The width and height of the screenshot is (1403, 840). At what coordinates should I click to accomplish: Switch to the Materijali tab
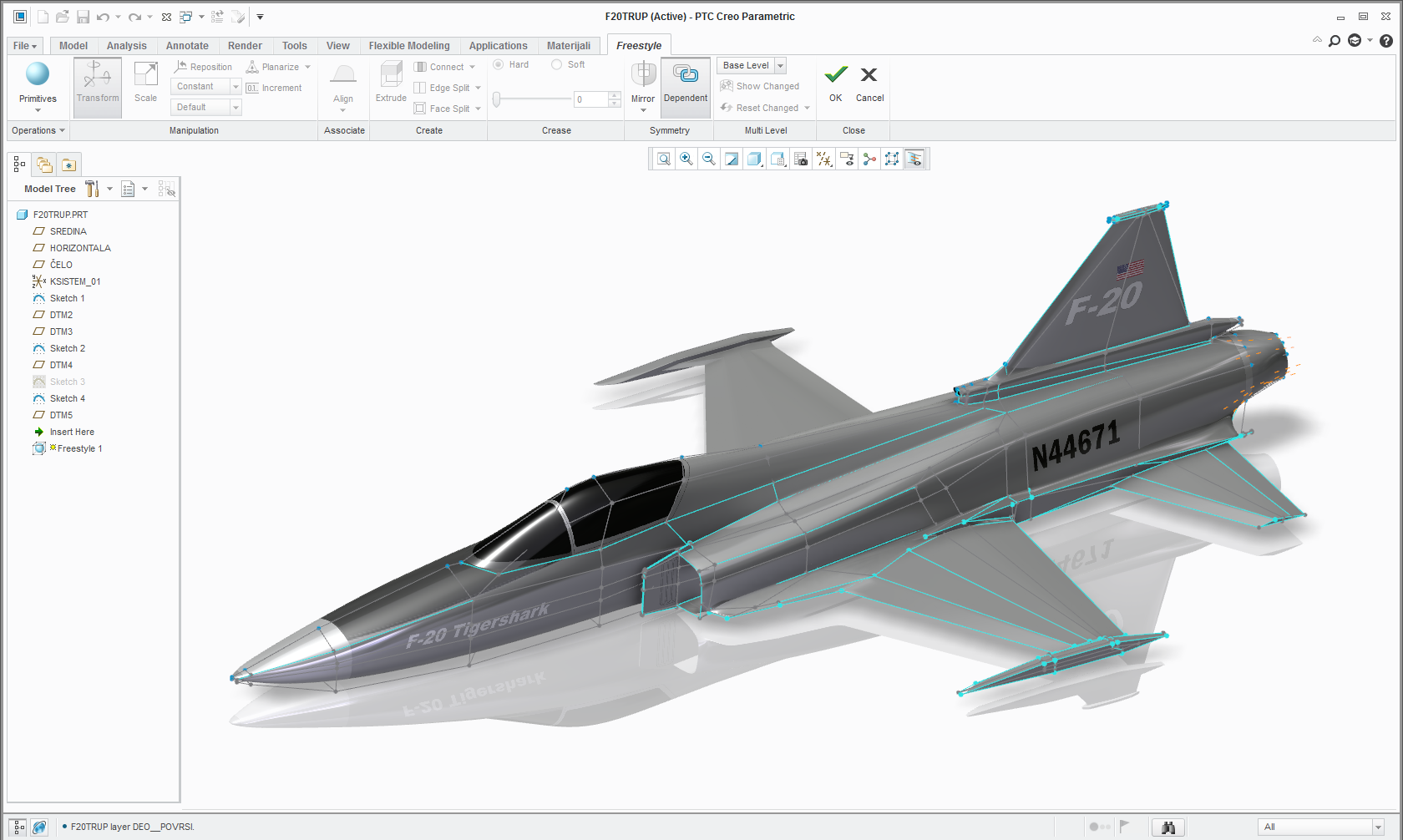[569, 46]
